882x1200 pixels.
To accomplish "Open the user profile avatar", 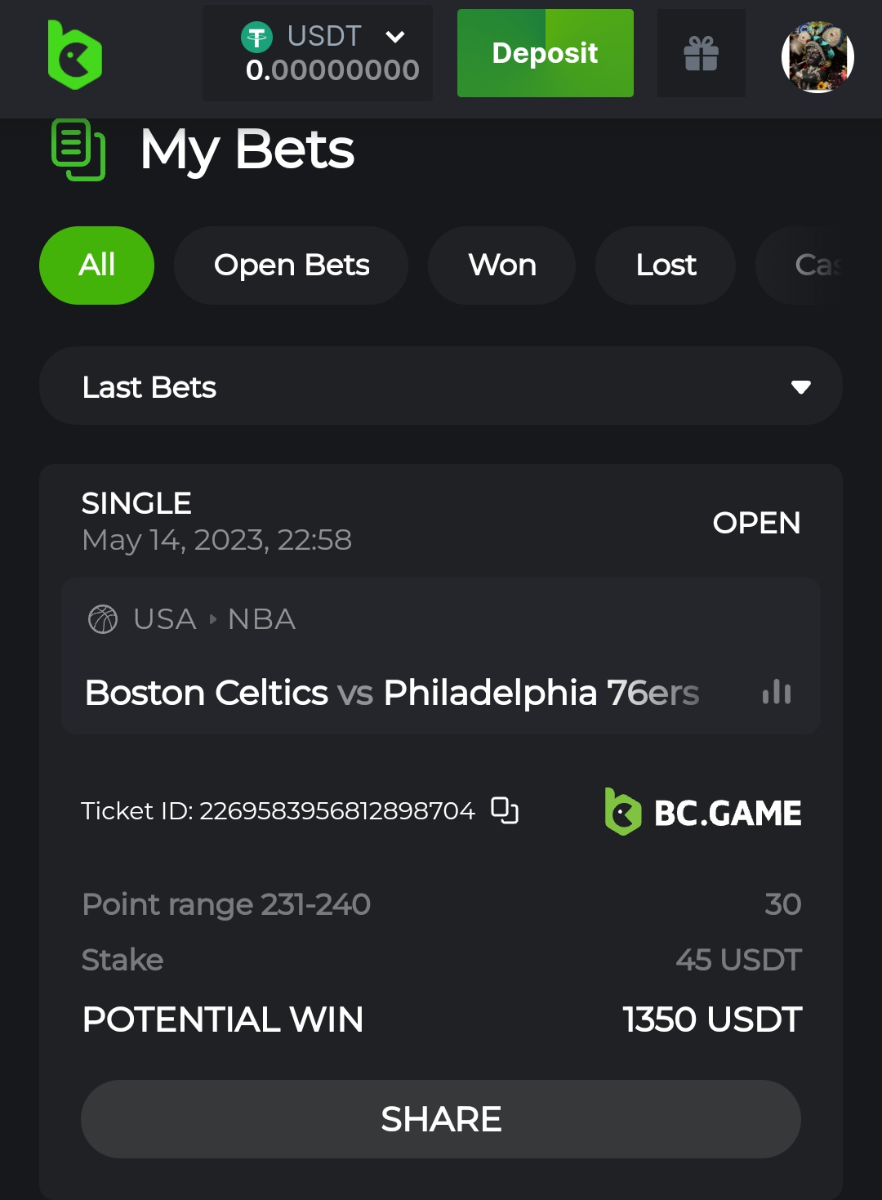I will click(x=817, y=57).
